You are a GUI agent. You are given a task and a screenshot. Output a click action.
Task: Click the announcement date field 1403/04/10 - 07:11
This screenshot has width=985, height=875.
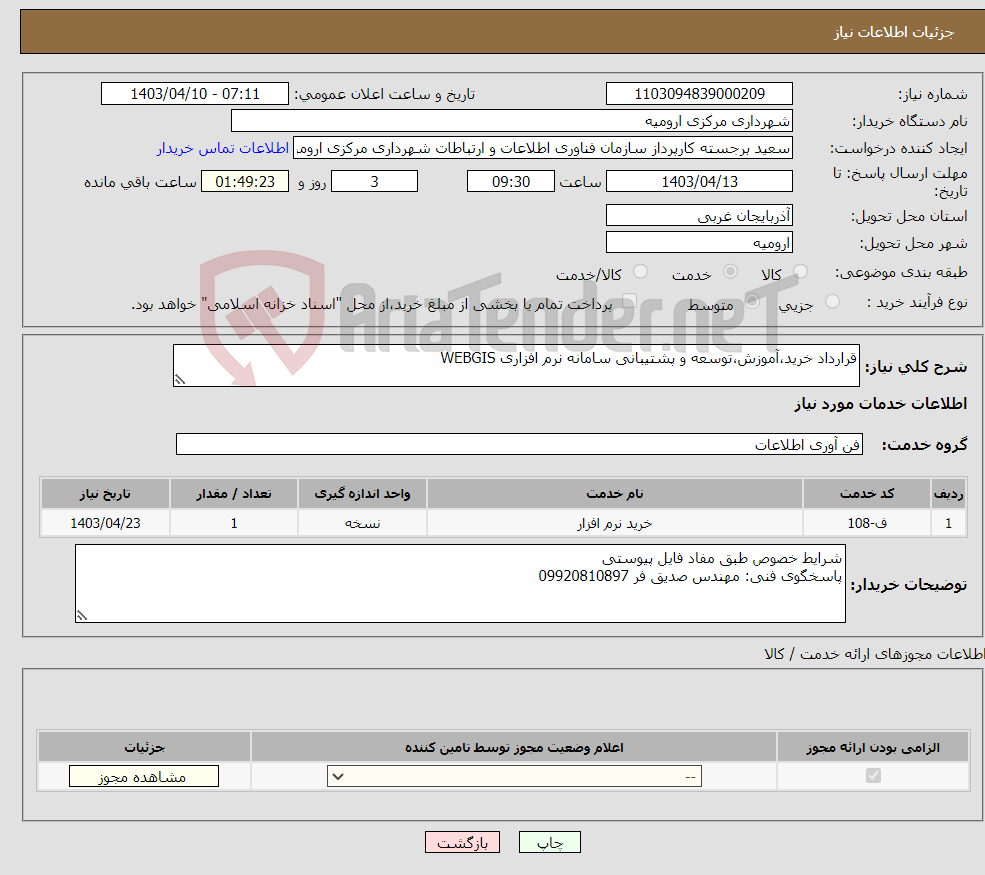[195, 94]
